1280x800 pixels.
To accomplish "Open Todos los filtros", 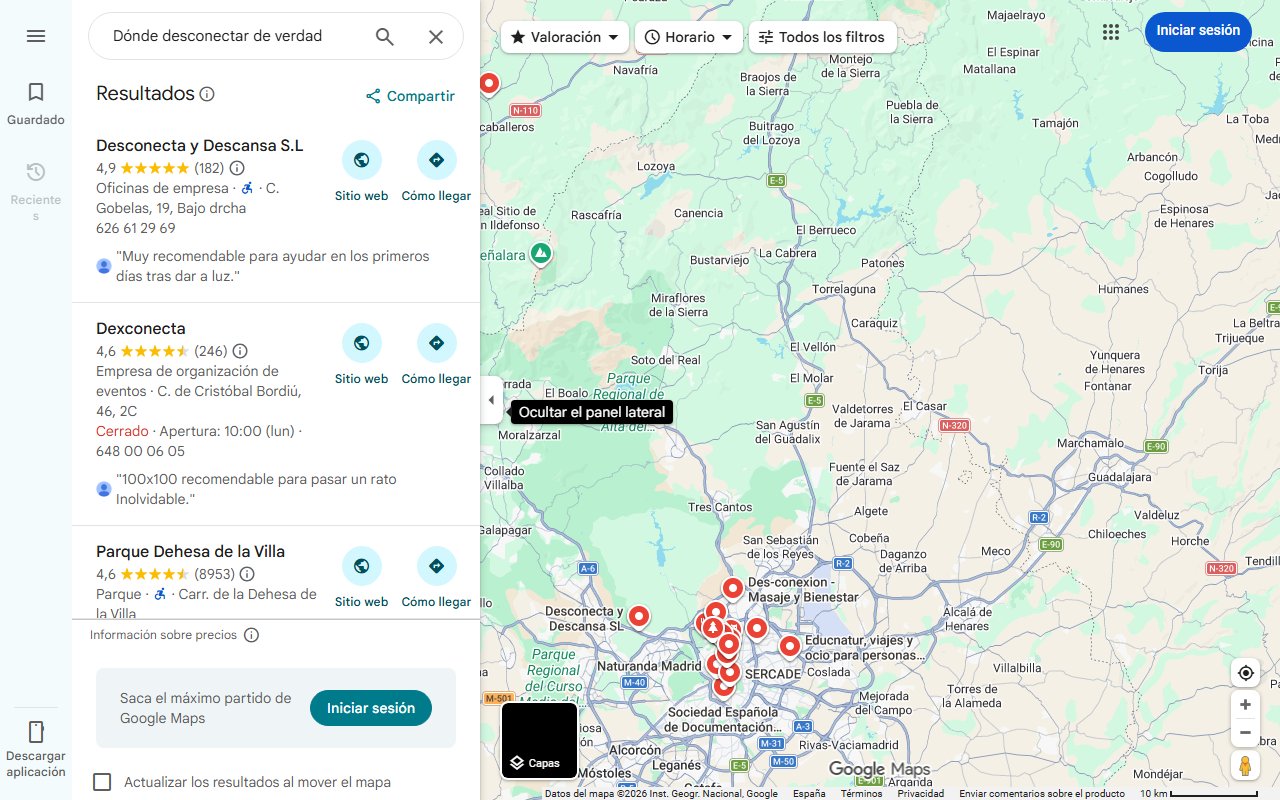I will (822, 36).
